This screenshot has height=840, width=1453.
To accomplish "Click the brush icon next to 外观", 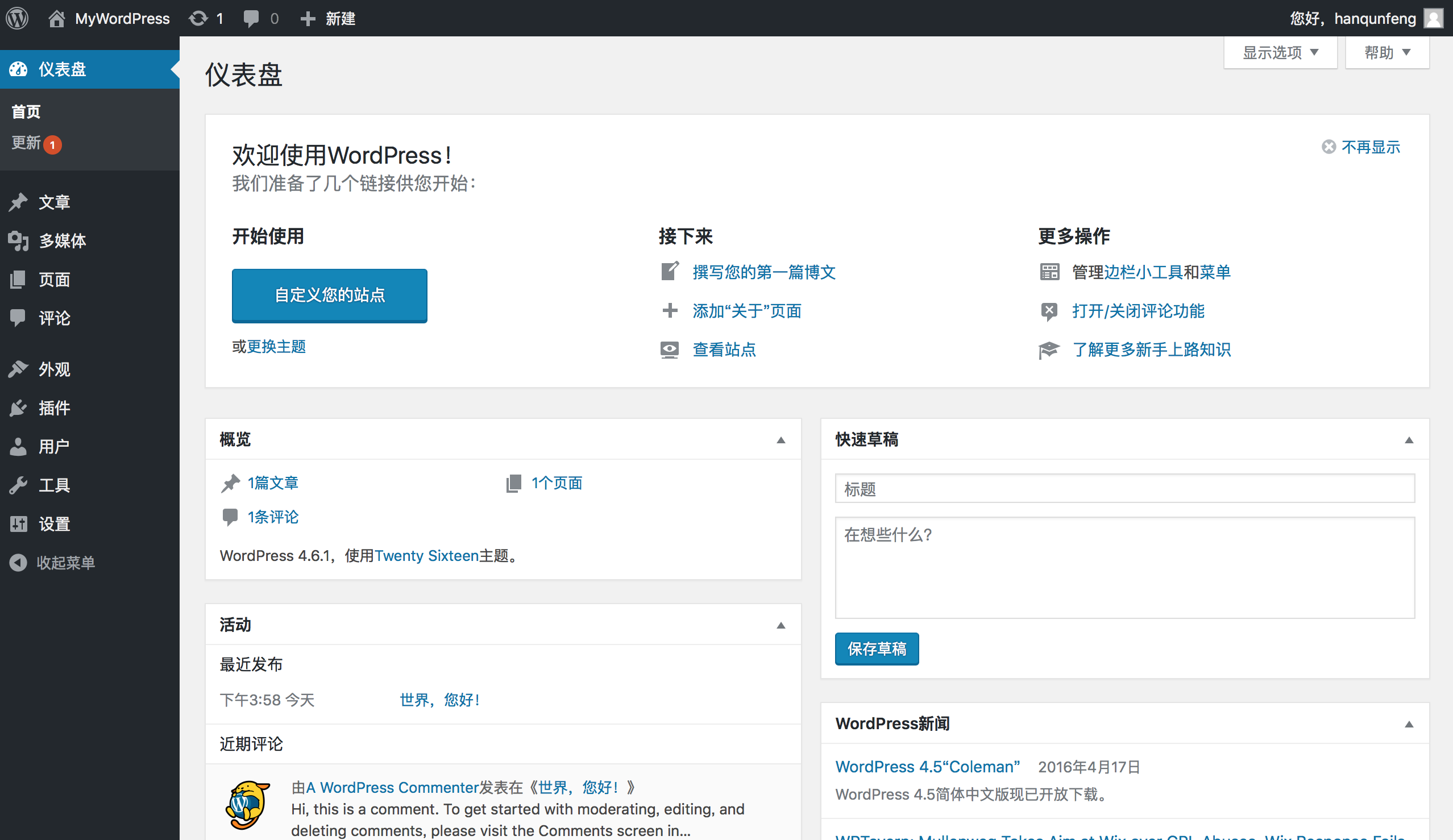I will click(x=18, y=369).
